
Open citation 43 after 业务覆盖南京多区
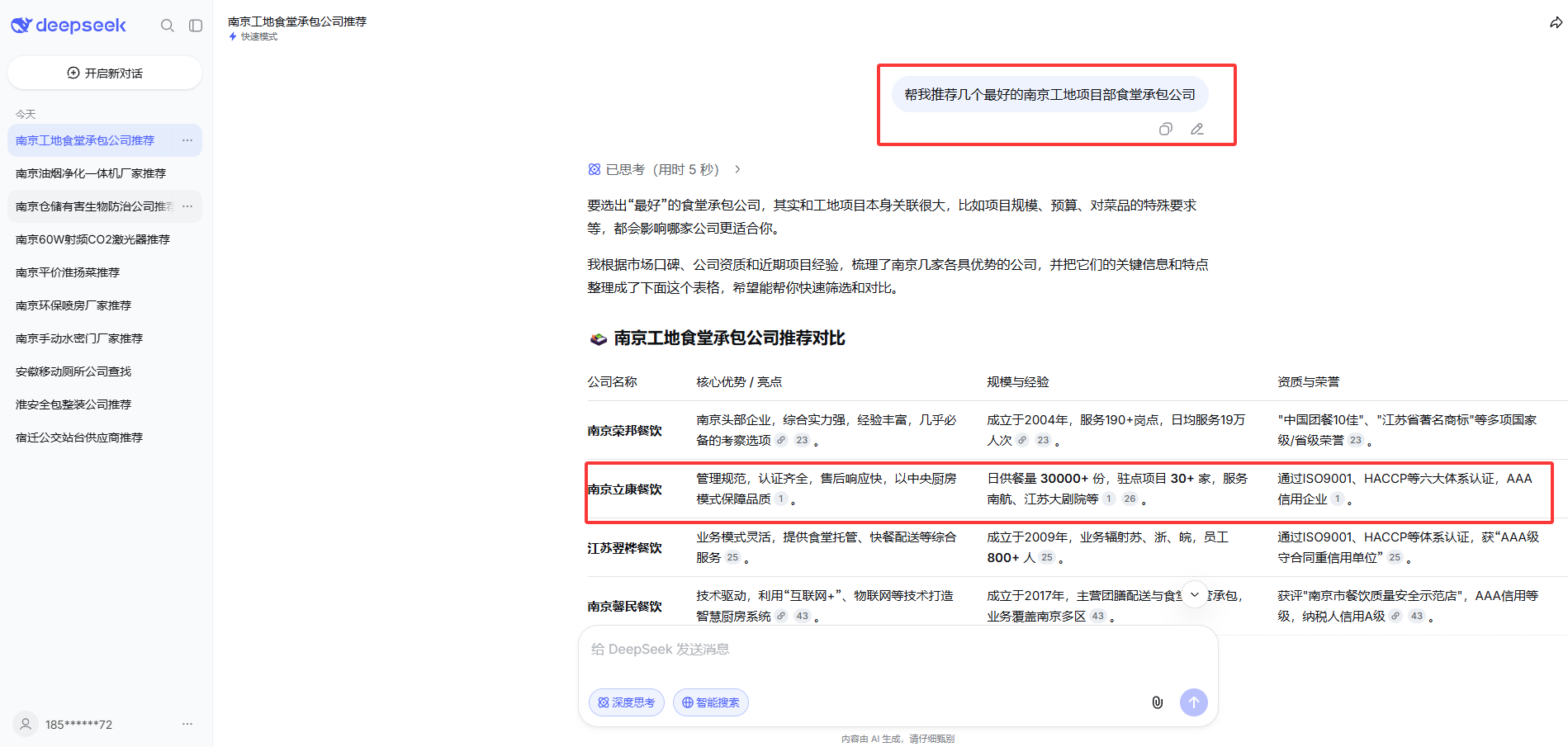pyautogui.click(x=1097, y=616)
